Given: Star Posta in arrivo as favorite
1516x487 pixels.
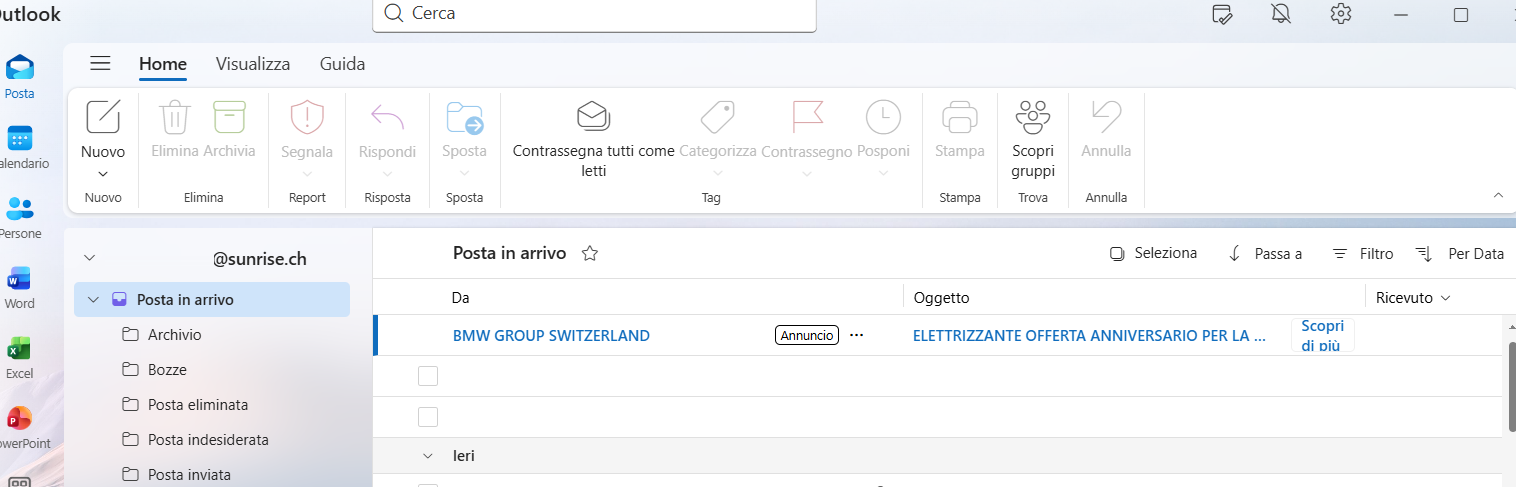Looking at the screenshot, I should [x=590, y=254].
